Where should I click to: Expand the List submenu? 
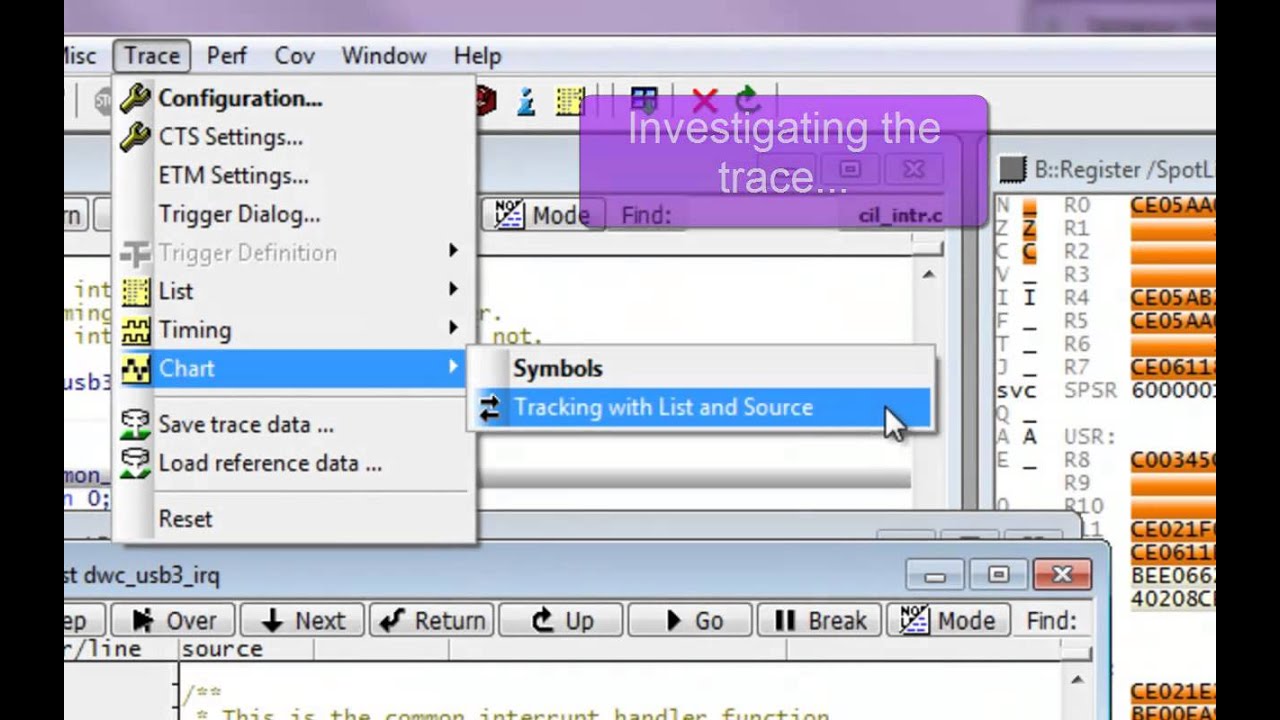[295, 291]
